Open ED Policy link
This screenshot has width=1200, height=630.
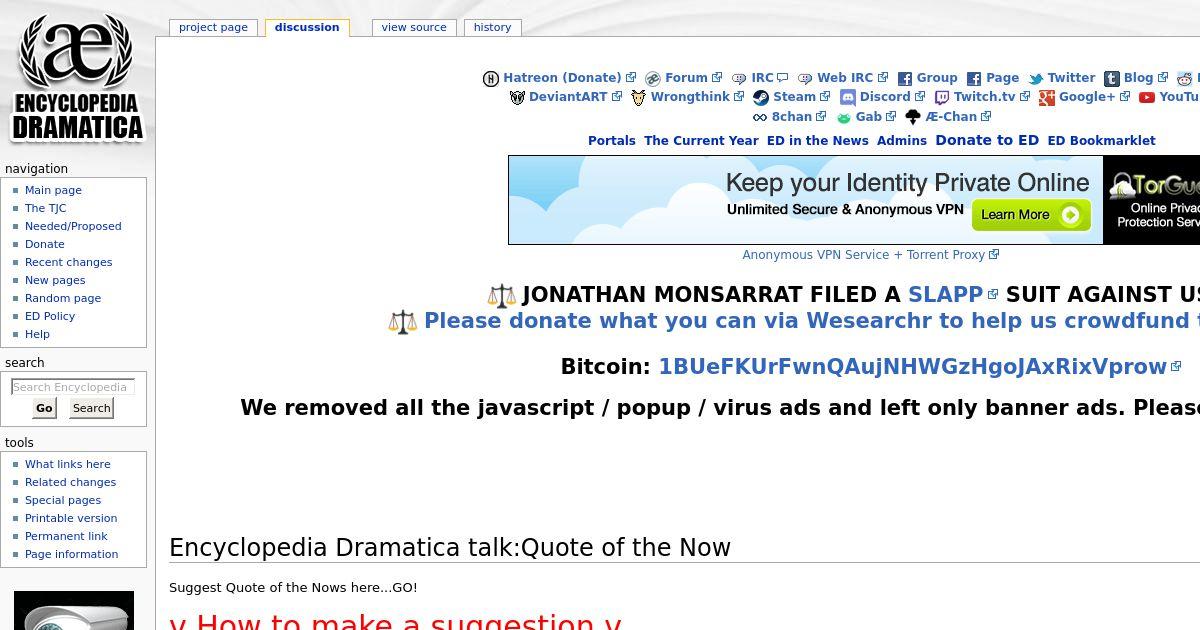(x=50, y=316)
